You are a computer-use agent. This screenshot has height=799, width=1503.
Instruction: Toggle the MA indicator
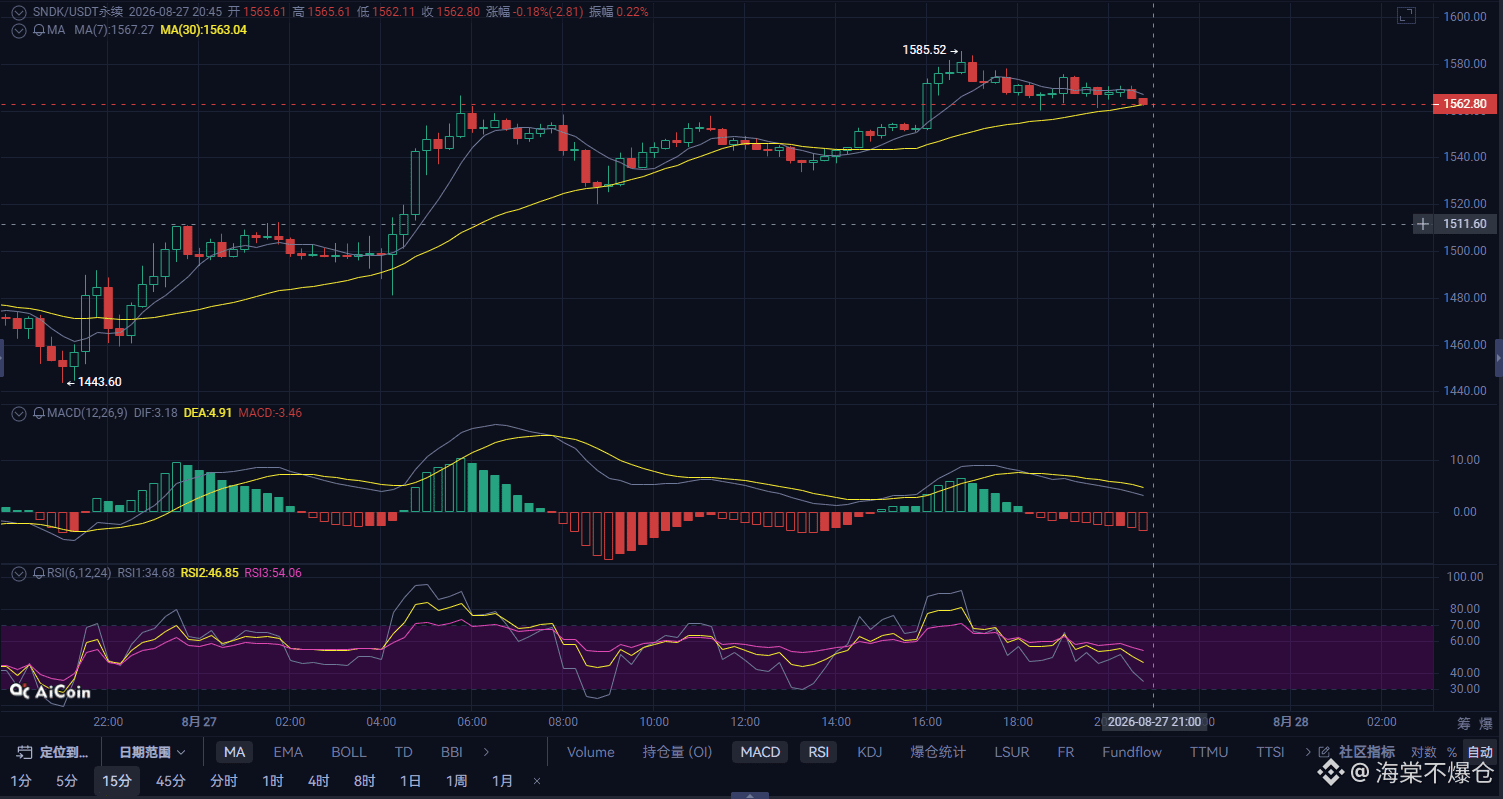coord(234,752)
